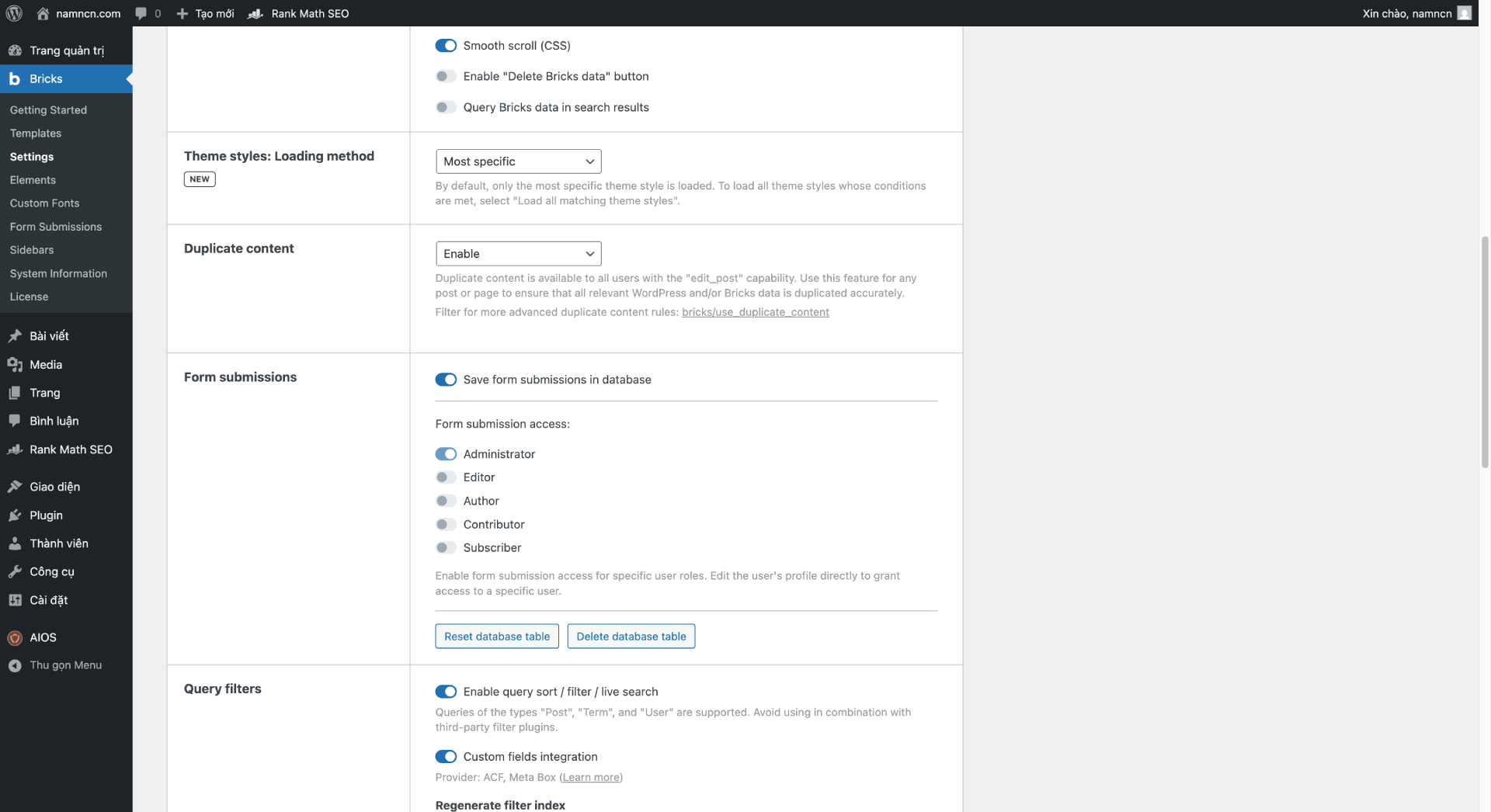This screenshot has height=812, width=1491.
Task: Enable Contributor form submission access
Action: [x=446, y=524]
